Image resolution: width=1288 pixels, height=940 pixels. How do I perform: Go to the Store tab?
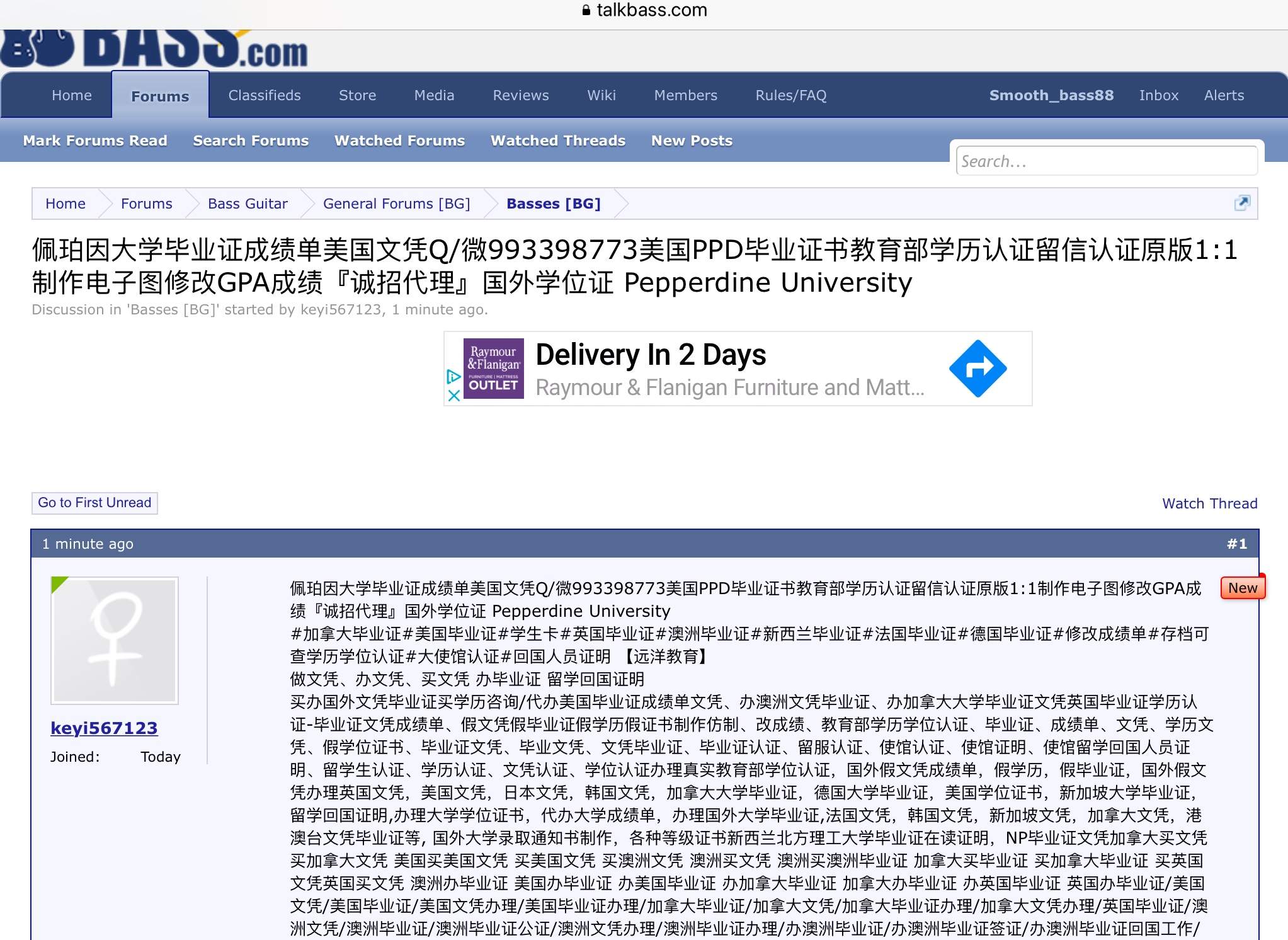coord(357,95)
